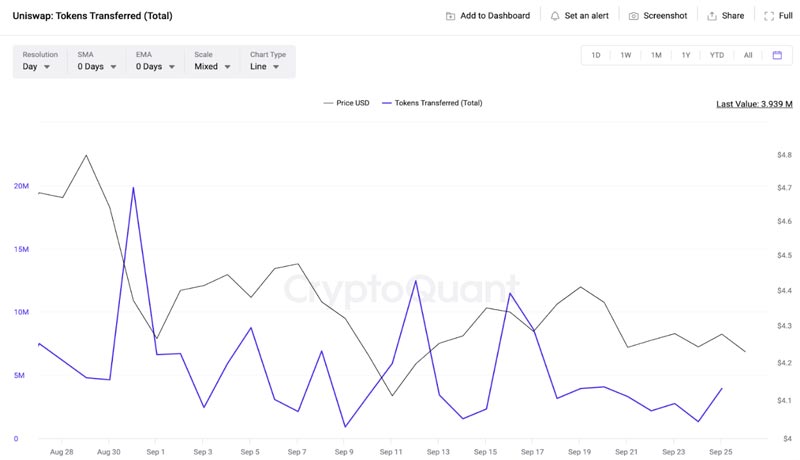Viewport: 800px width, 460px height.
Task: Click the Full screen expand icon
Action: tap(769, 16)
